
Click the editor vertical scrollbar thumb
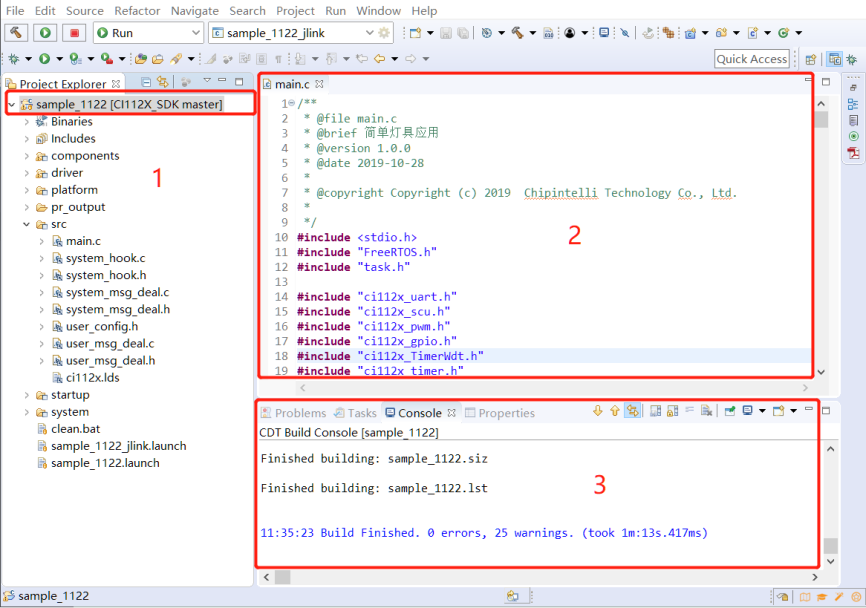pyautogui.click(x=821, y=120)
